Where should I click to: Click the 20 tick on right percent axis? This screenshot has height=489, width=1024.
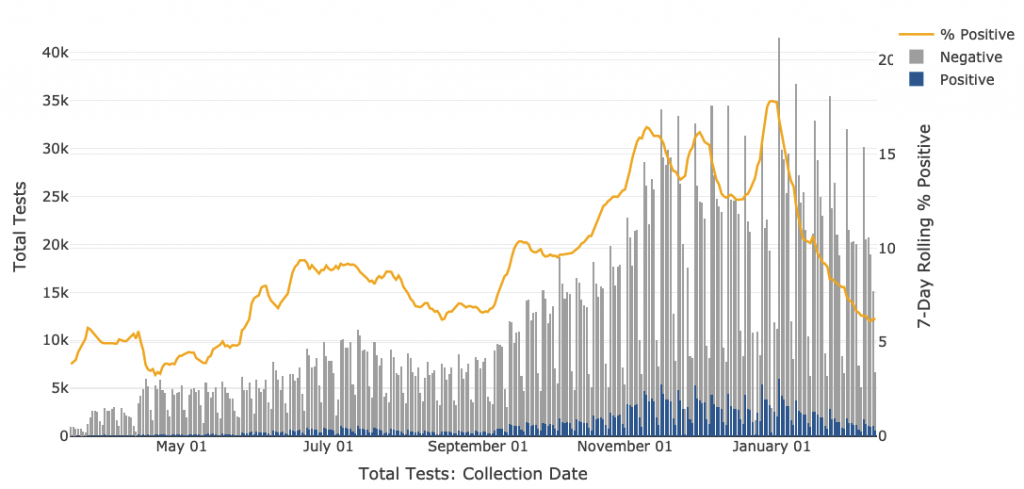tap(885, 60)
